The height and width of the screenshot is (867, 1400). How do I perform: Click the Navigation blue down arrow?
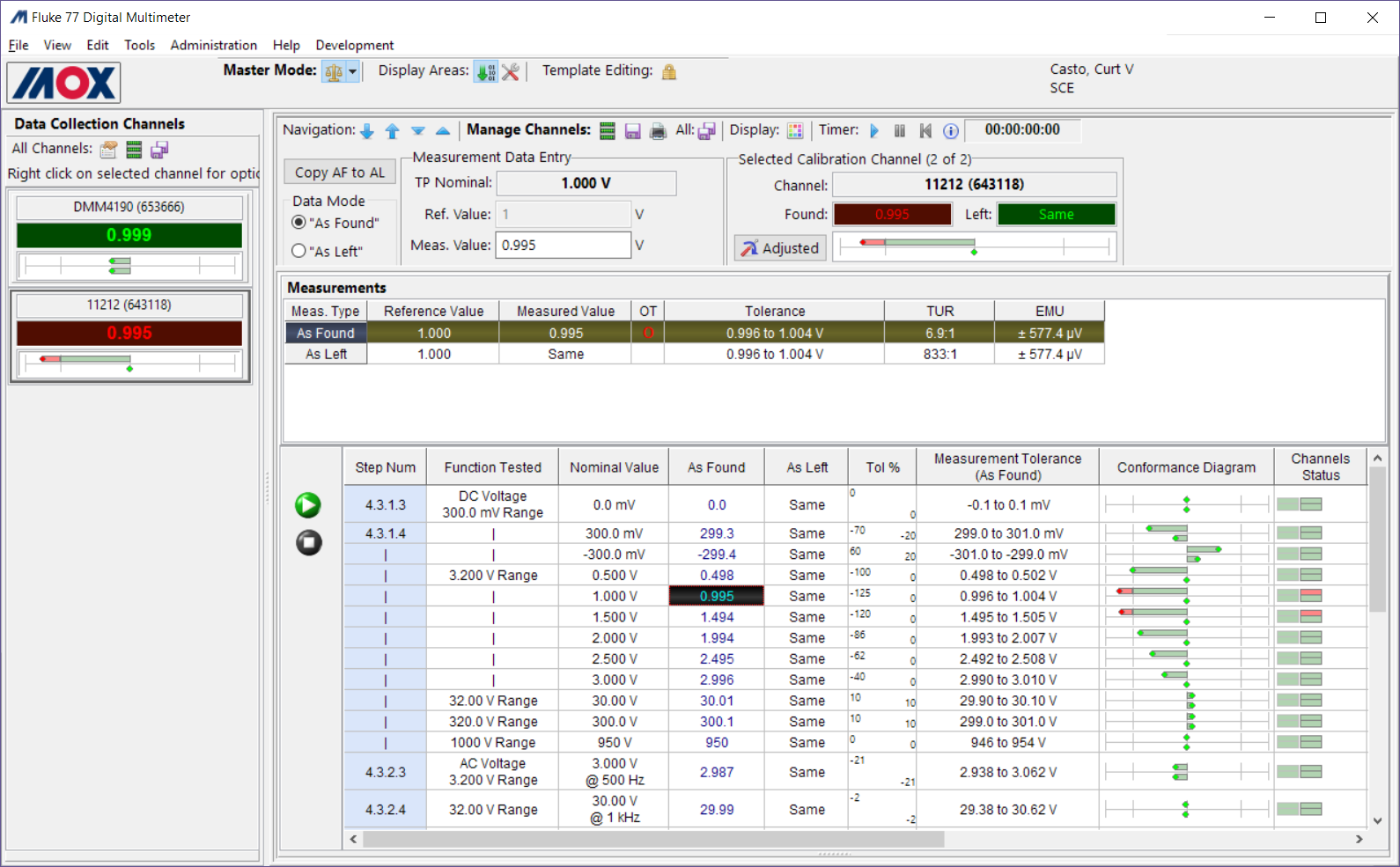pos(367,131)
